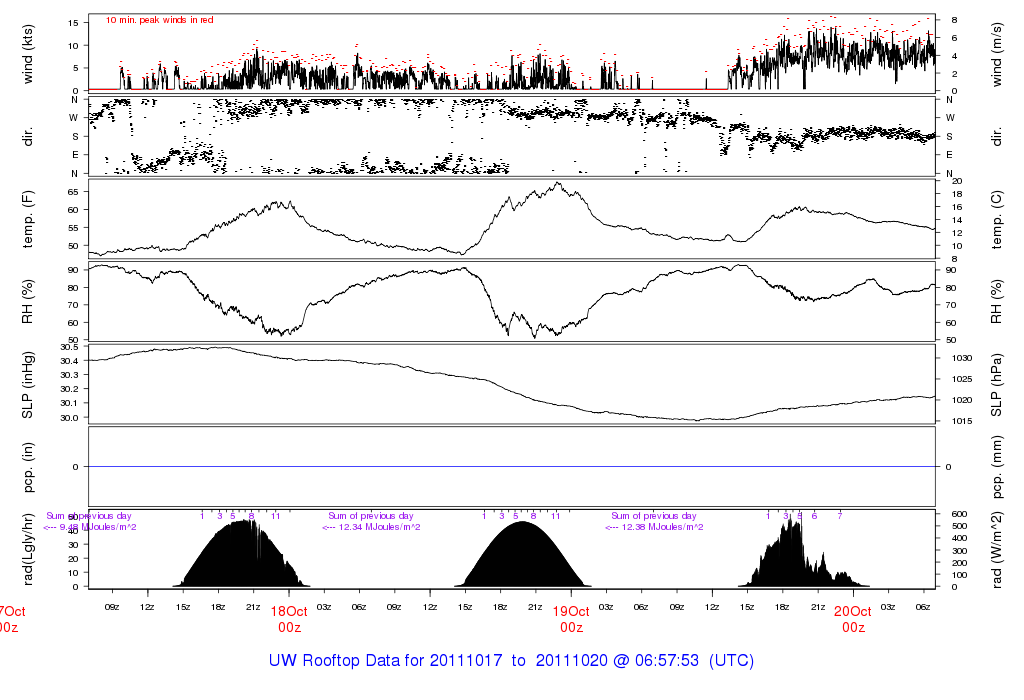
Task: Select the 'rad (W/m^2)' axis label
Action: tap(996, 550)
